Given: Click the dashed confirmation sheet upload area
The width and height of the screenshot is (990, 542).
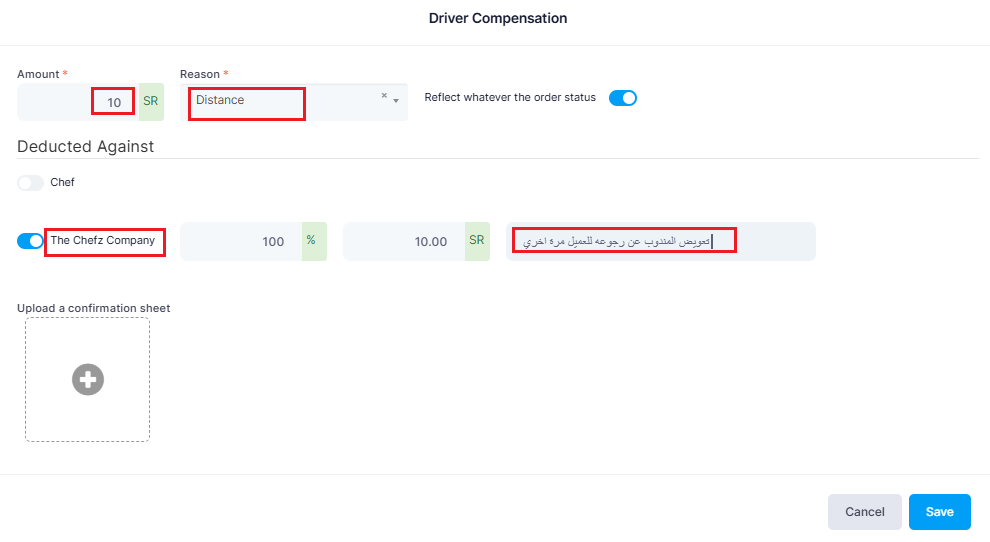Looking at the screenshot, I should point(87,380).
